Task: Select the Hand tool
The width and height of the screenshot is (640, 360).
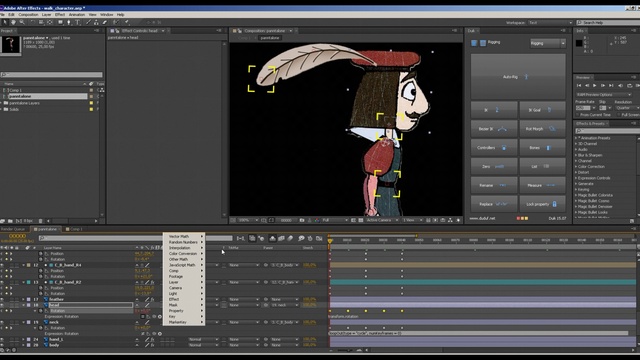Action: pyautogui.click(x=13, y=22)
